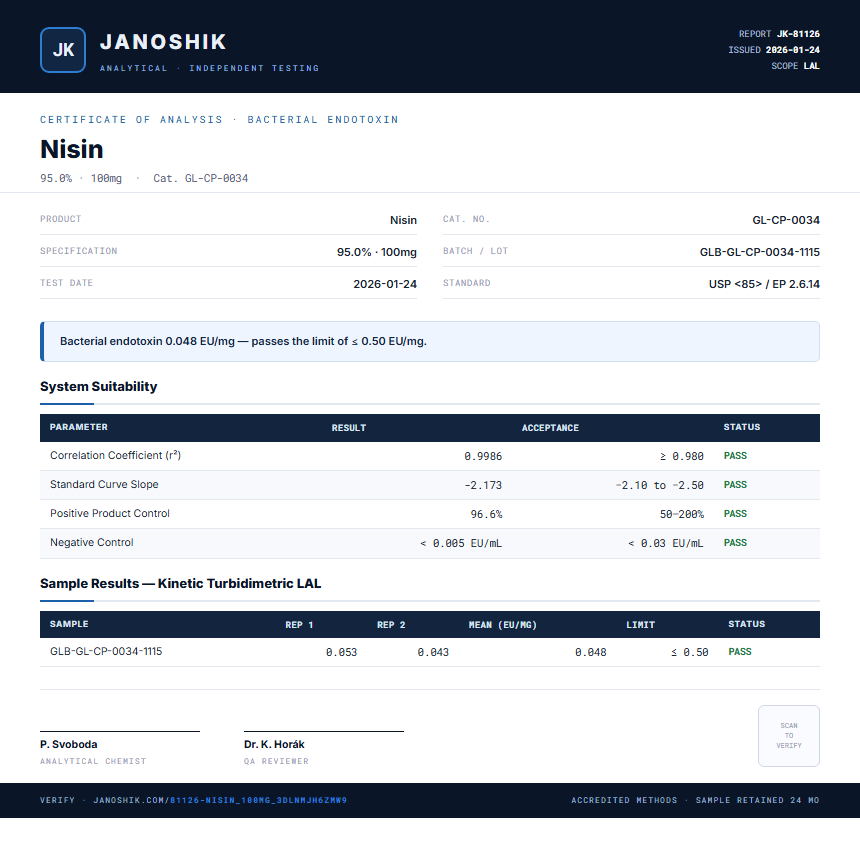This screenshot has width=860, height=846.
Task: Click the ACCEPTANCE column header
Action: click(550, 427)
